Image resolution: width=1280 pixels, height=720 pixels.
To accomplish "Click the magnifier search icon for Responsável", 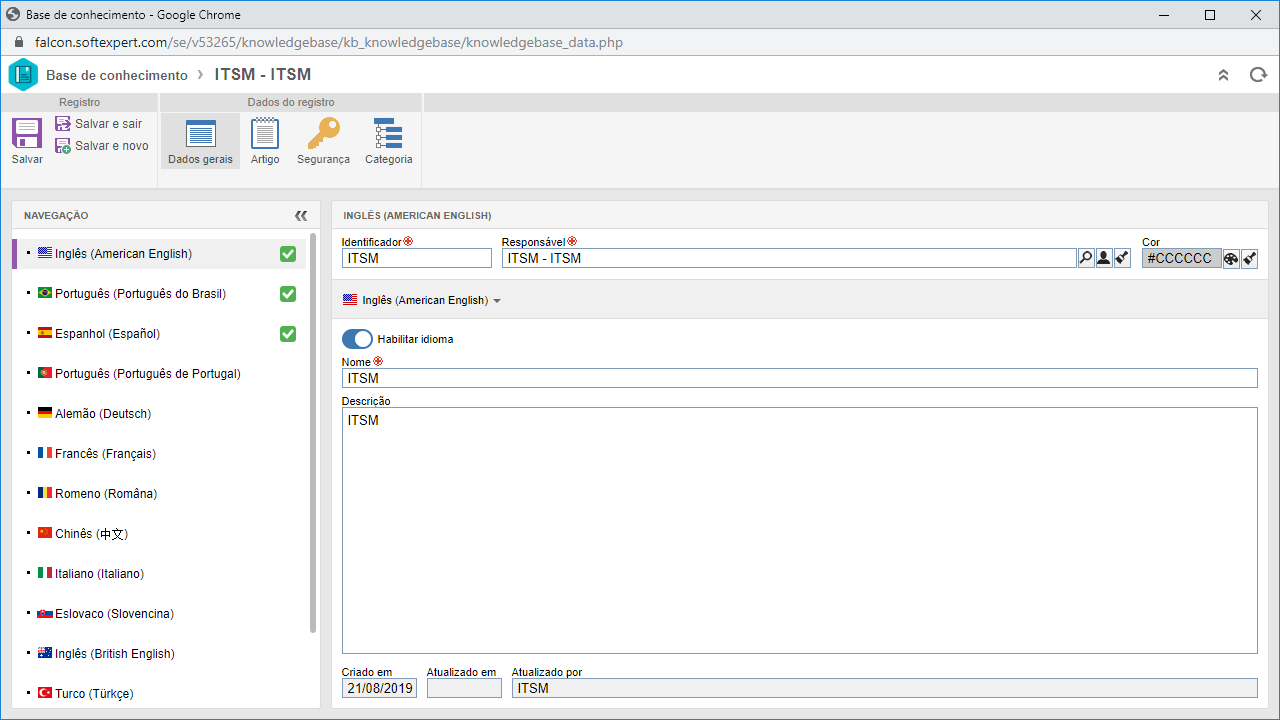I will (x=1086, y=258).
